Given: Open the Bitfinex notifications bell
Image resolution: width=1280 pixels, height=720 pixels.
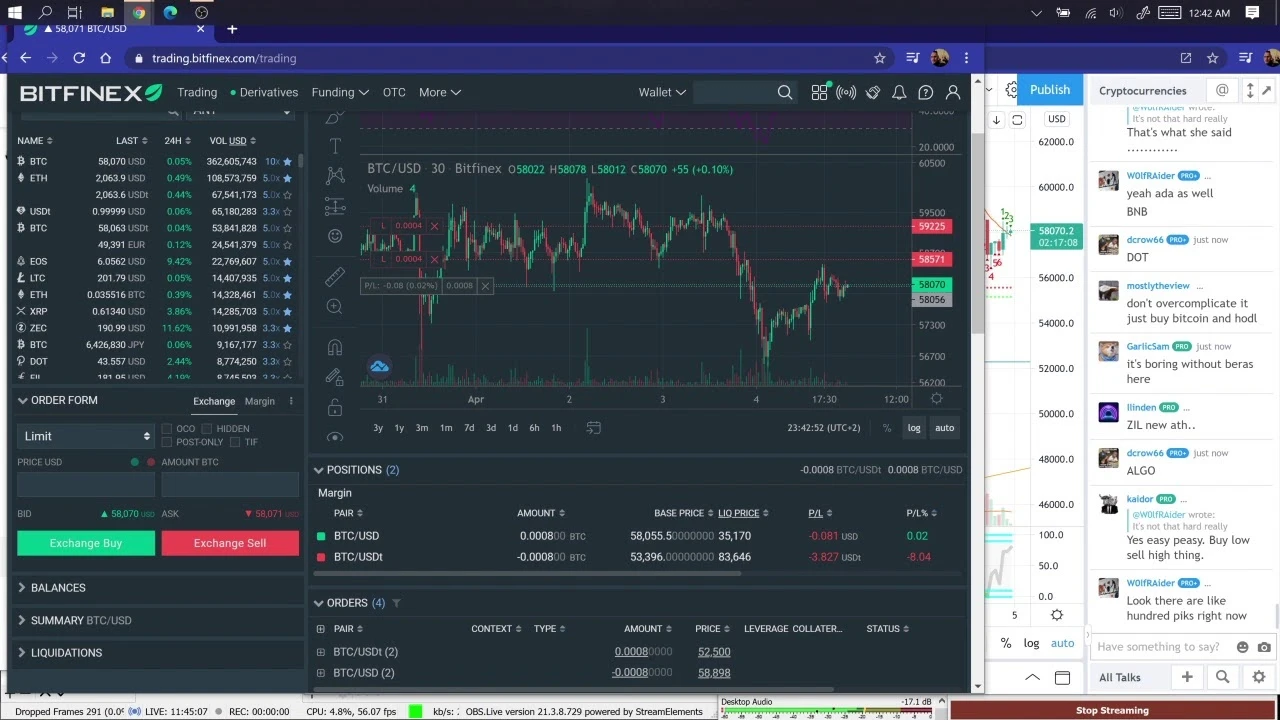Looking at the screenshot, I should click(x=899, y=92).
